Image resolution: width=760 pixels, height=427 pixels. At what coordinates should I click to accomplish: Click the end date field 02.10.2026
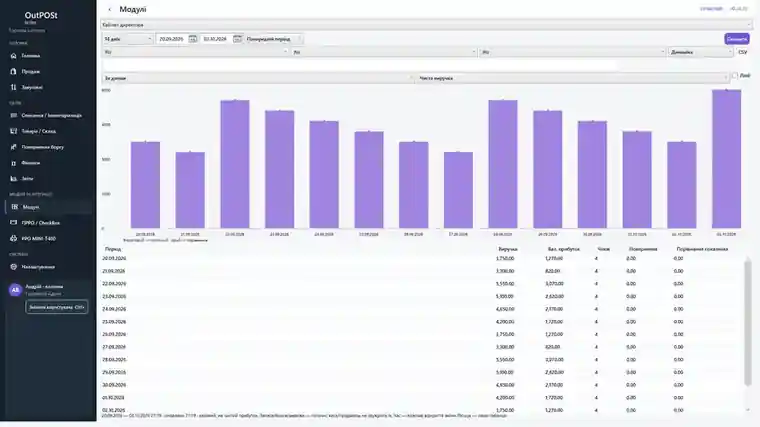tap(216, 39)
